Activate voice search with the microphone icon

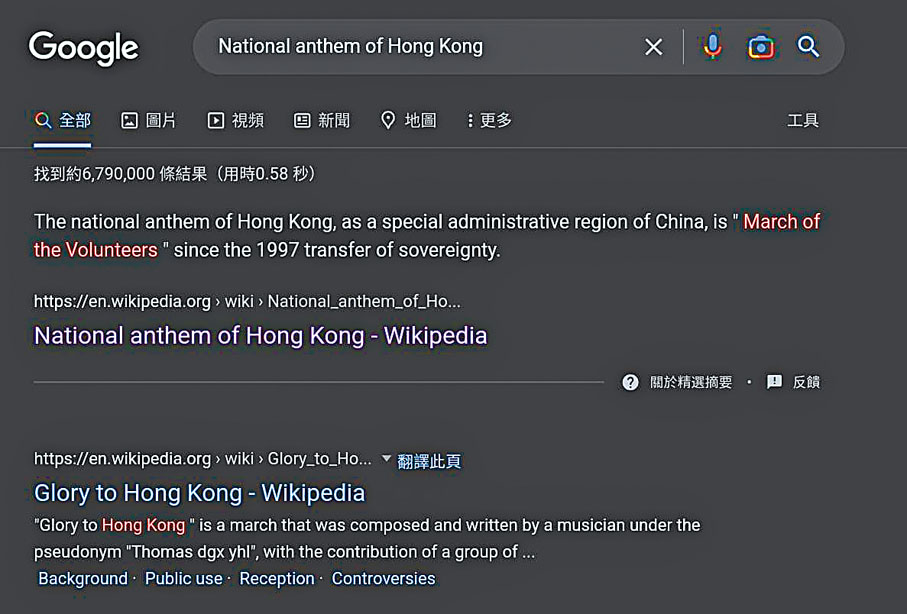[712, 46]
